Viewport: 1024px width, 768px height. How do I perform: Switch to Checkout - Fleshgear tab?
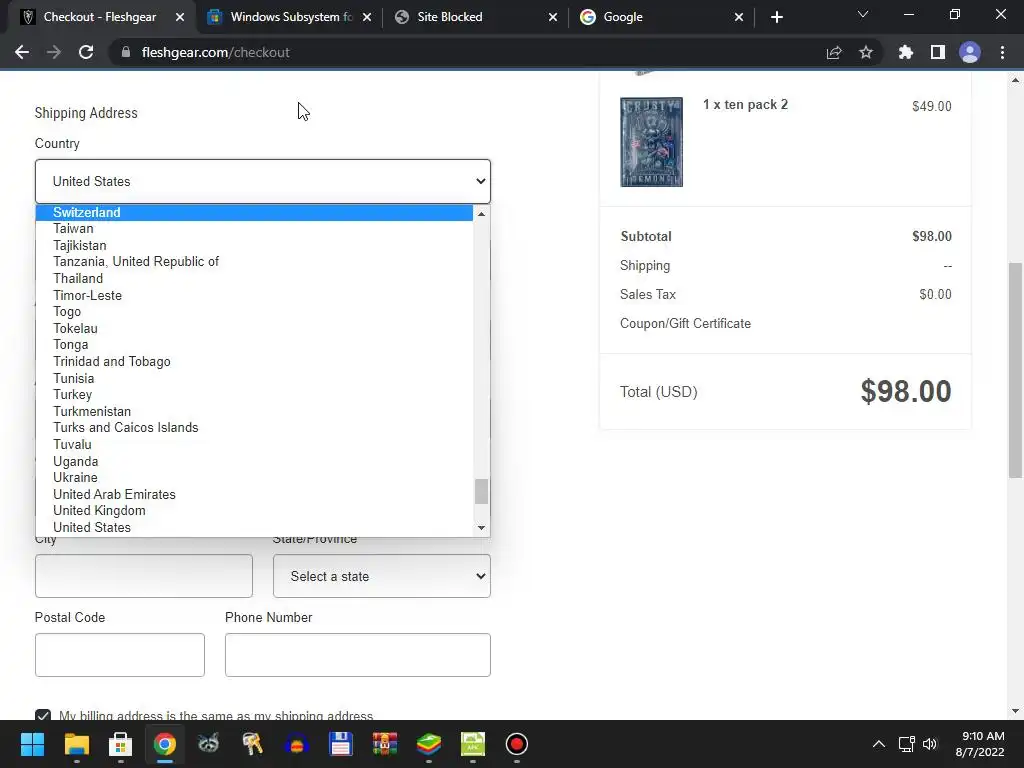click(99, 17)
